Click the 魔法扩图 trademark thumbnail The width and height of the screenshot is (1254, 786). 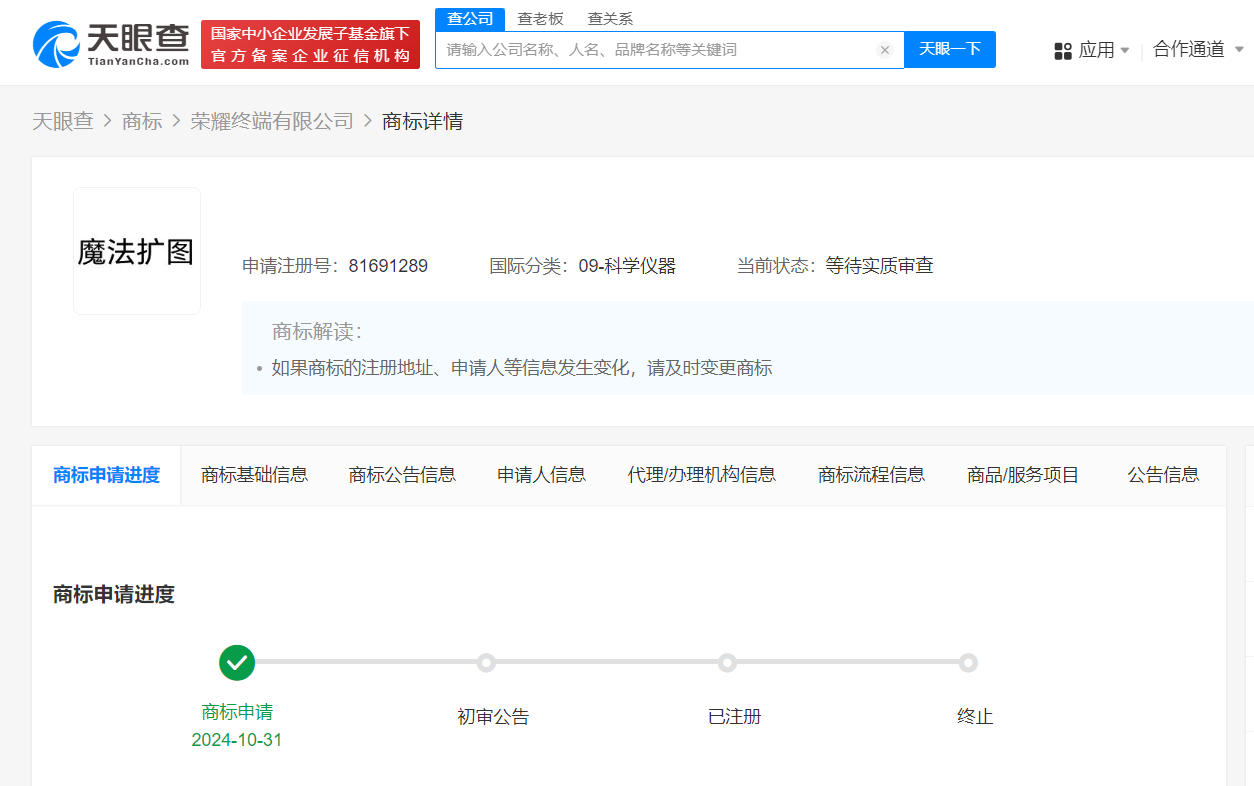pyautogui.click(x=137, y=251)
